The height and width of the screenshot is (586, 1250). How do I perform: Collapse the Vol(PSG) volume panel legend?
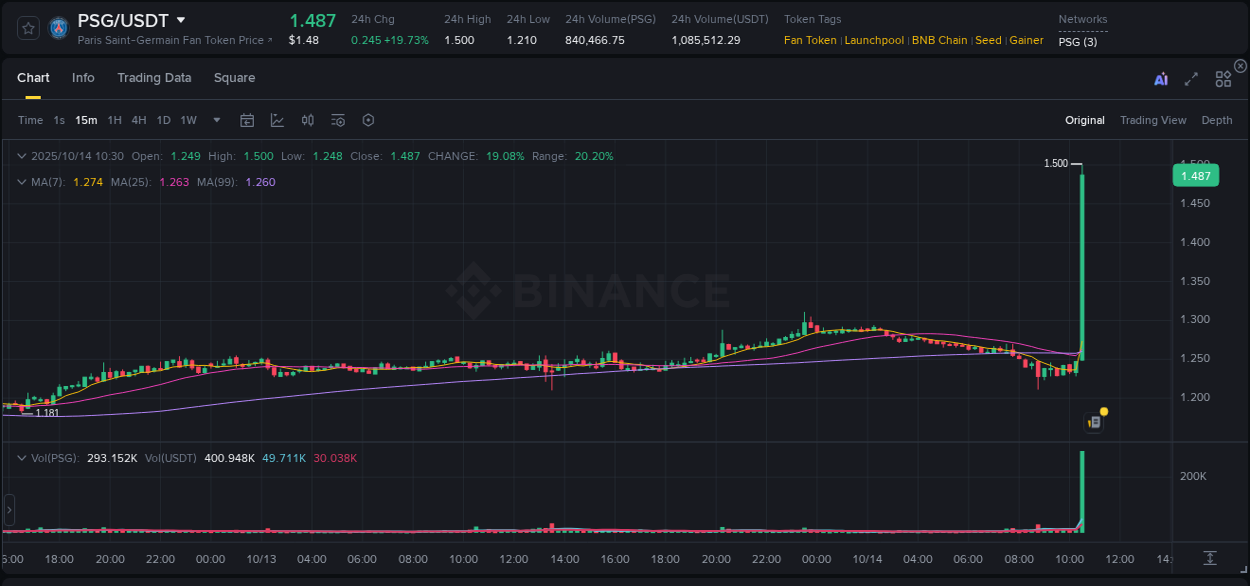click(22, 457)
